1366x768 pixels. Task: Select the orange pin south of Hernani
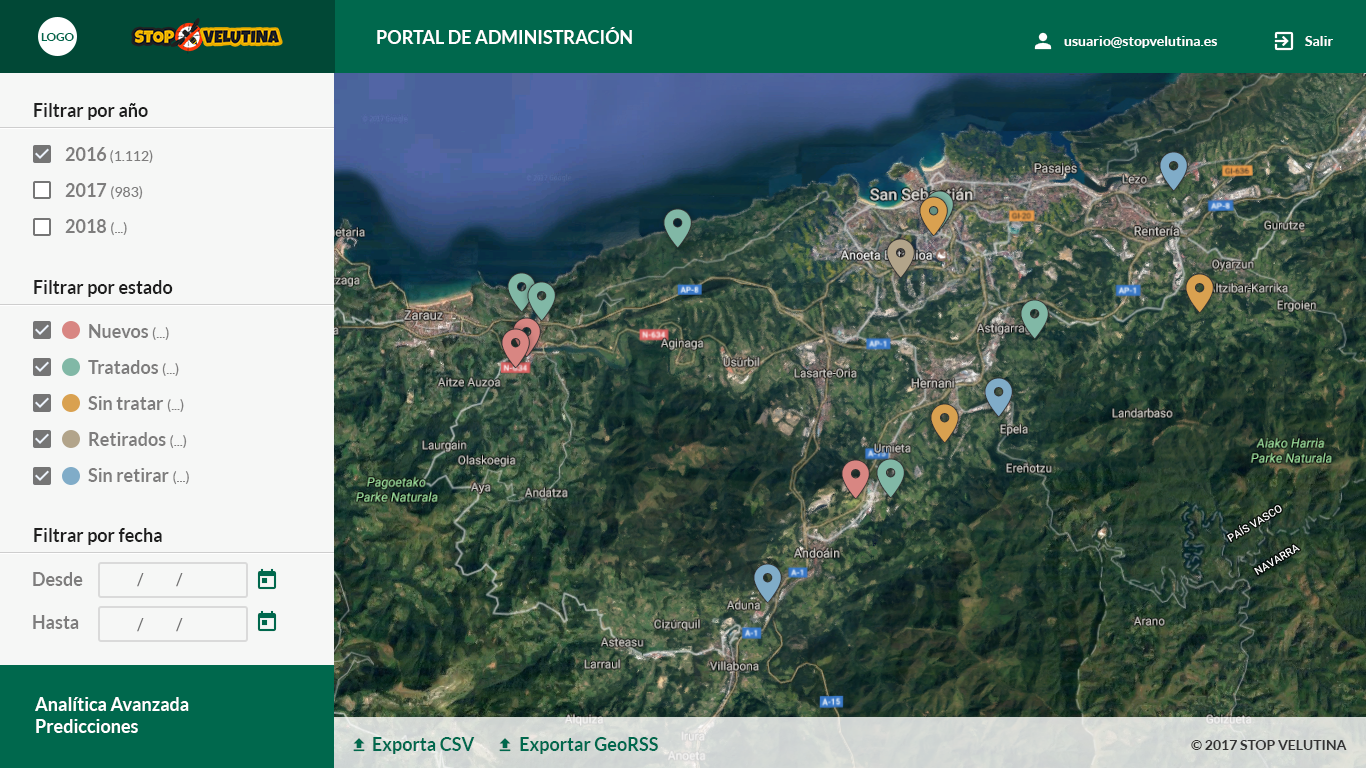pos(944,422)
